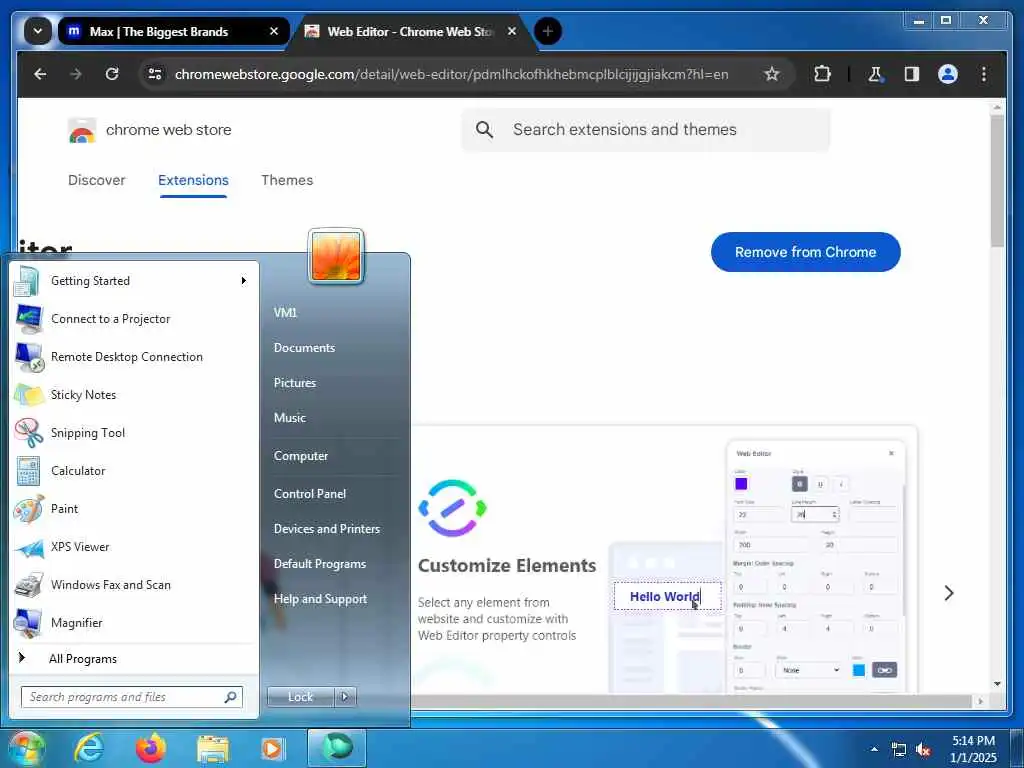Open the Themes section
The height and width of the screenshot is (768, 1024).
click(287, 180)
